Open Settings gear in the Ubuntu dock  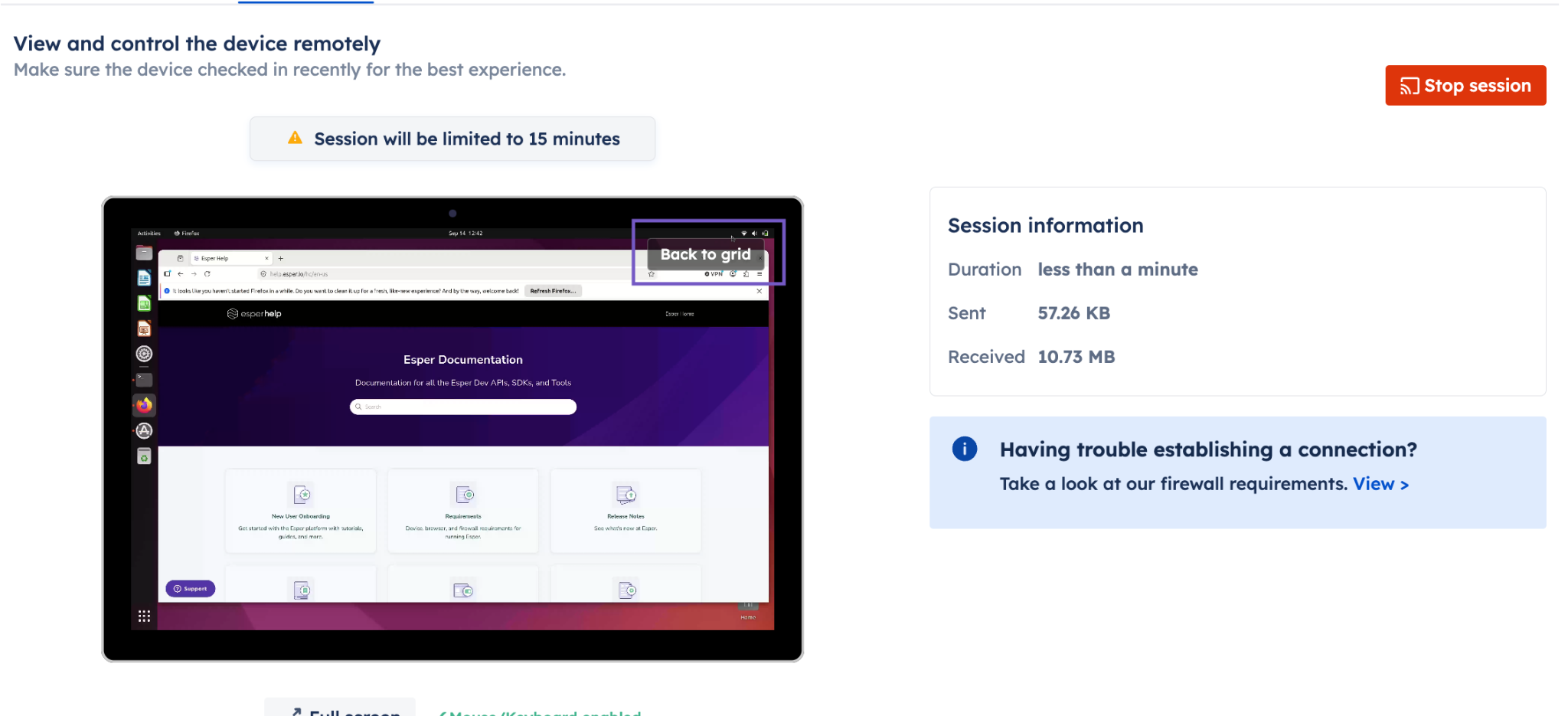tap(144, 354)
